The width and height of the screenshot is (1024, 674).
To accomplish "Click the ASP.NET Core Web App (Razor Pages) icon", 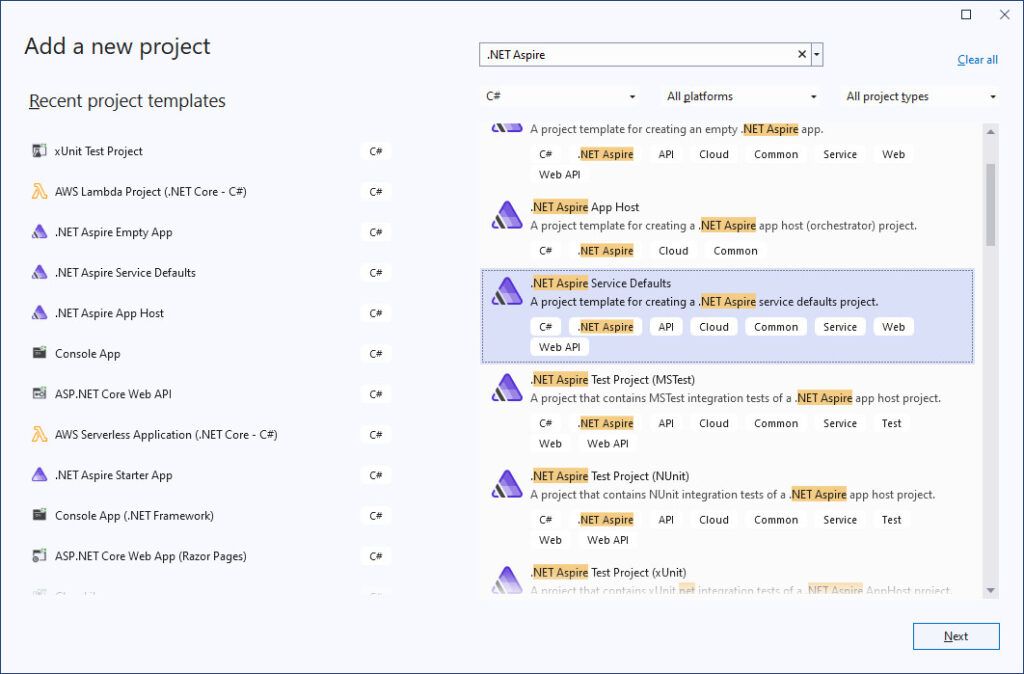I will point(39,556).
